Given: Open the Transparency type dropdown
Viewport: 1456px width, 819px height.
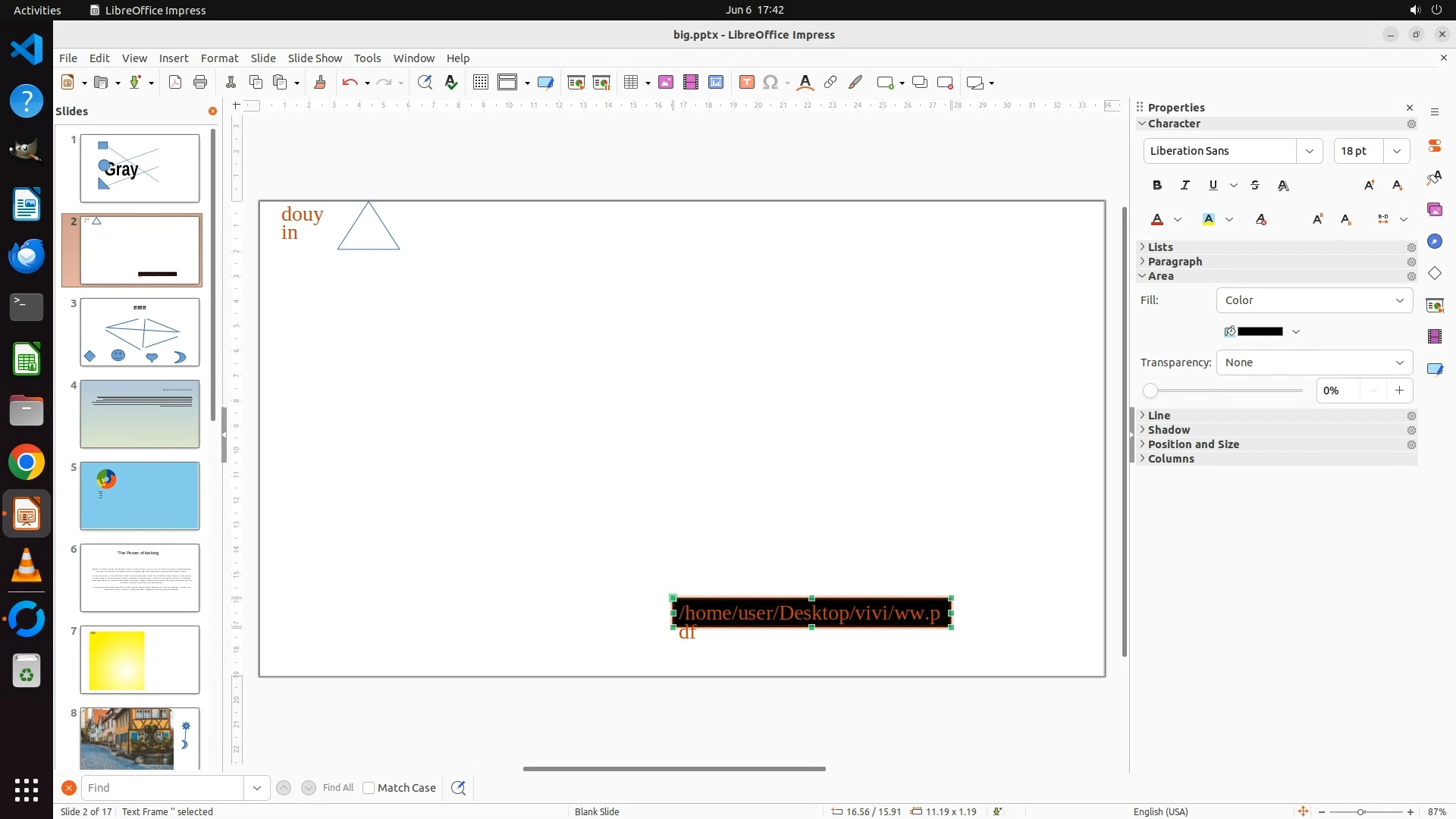Looking at the screenshot, I should point(1314,362).
